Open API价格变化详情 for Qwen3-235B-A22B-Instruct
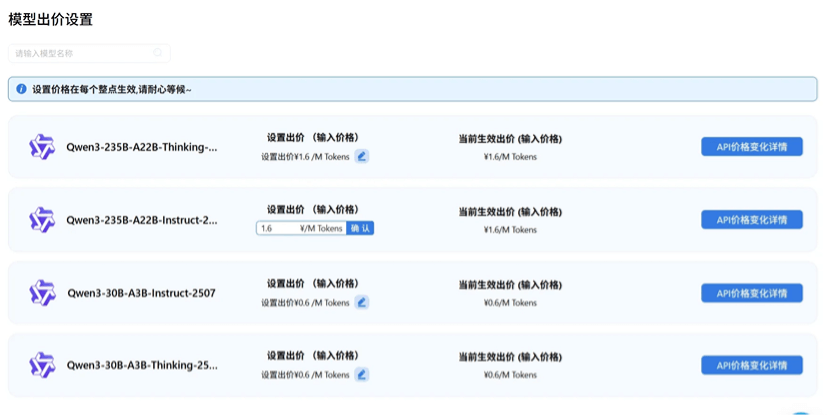Viewport: 828px width, 415px height. coord(751,220)
